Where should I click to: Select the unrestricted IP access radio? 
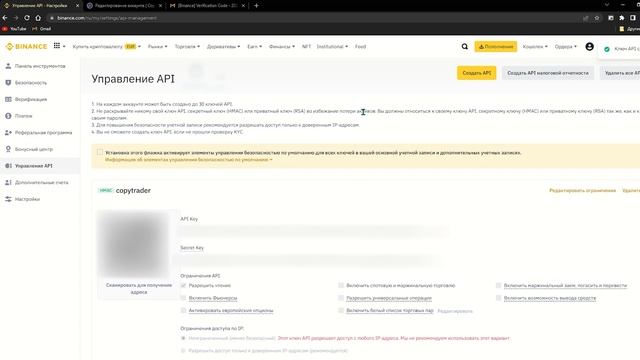[183, 338]
